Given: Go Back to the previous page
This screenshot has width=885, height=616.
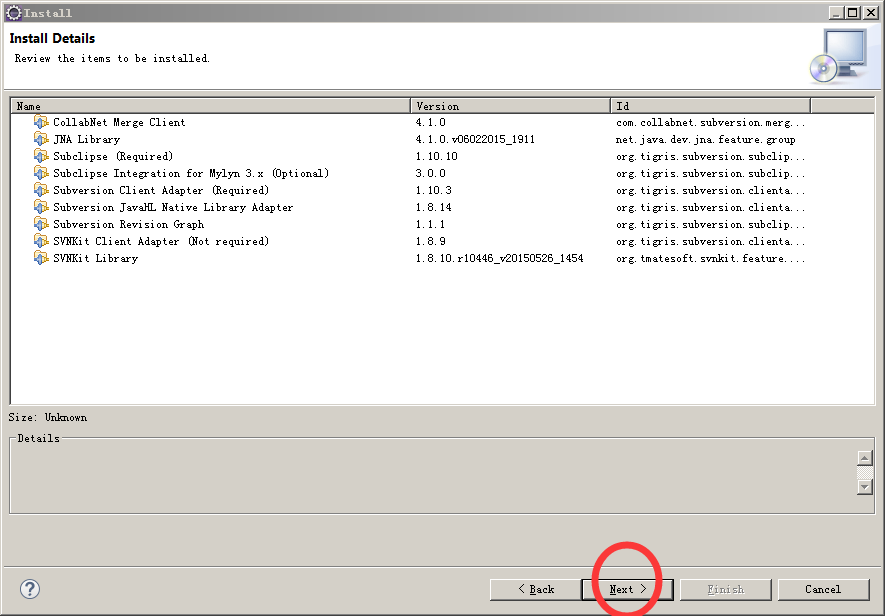Looking at the screenshot, I should click(x=536, y=589).
